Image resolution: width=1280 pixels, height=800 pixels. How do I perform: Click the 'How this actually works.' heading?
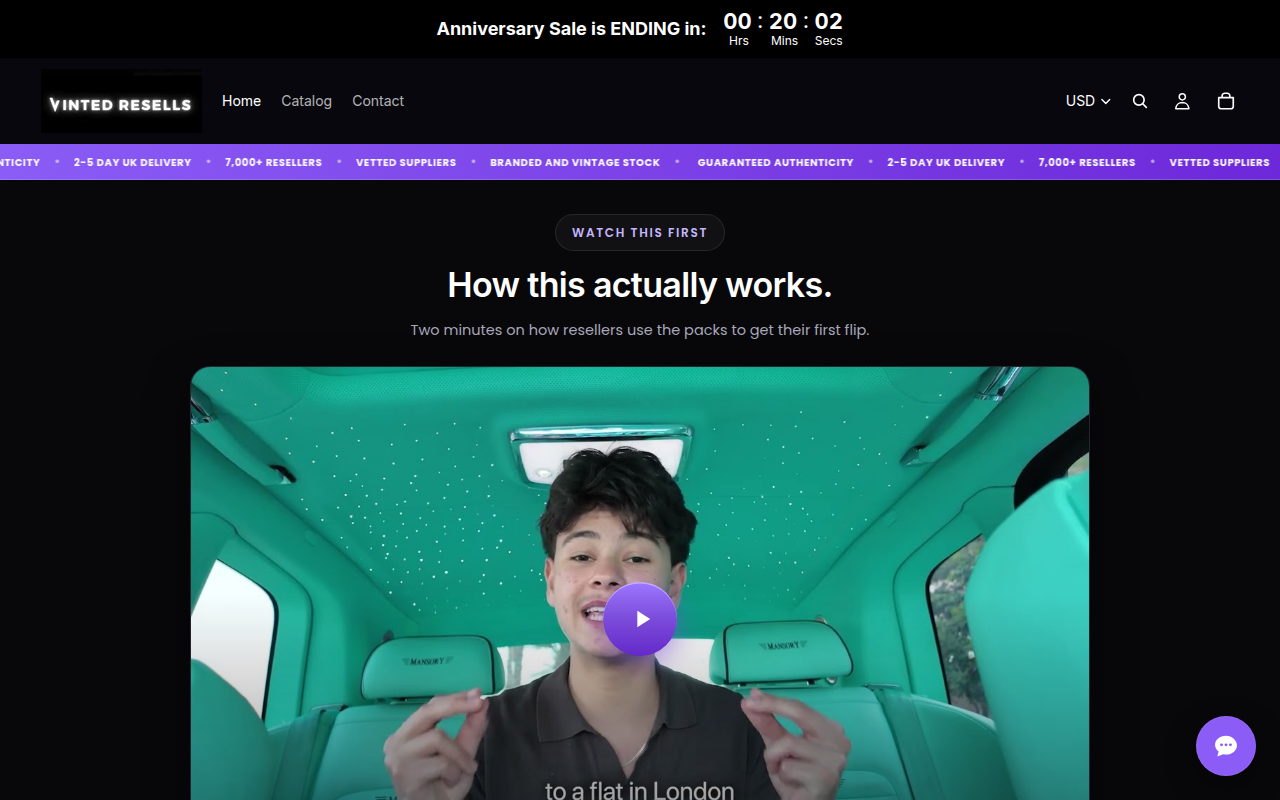click(640, 285)
